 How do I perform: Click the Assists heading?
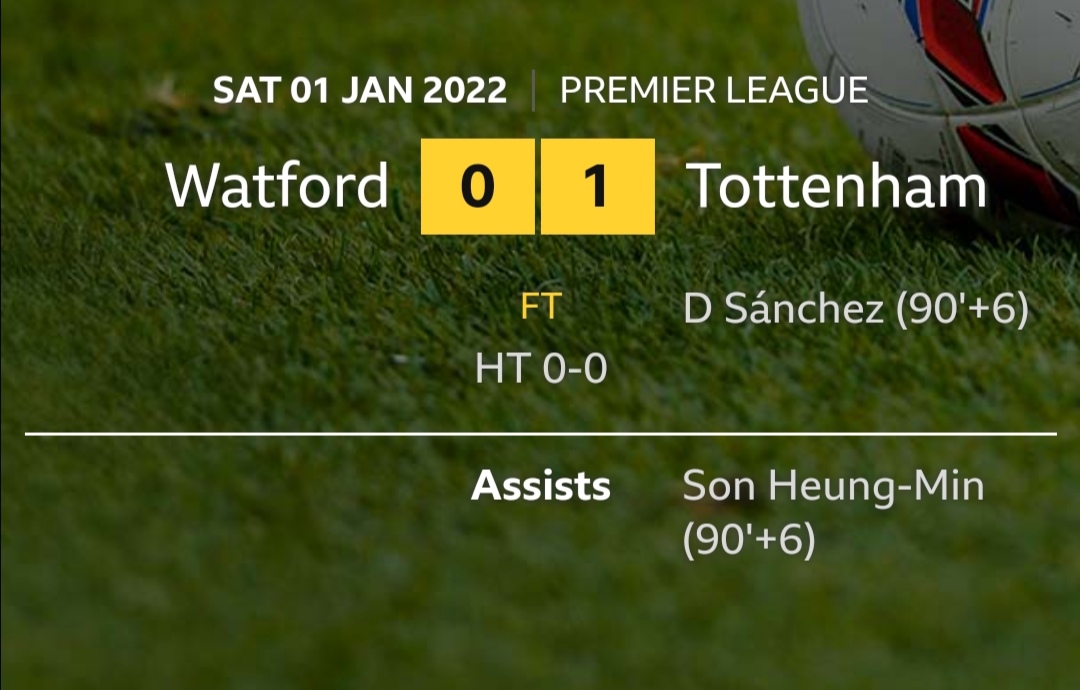click(x=541, y=485)
